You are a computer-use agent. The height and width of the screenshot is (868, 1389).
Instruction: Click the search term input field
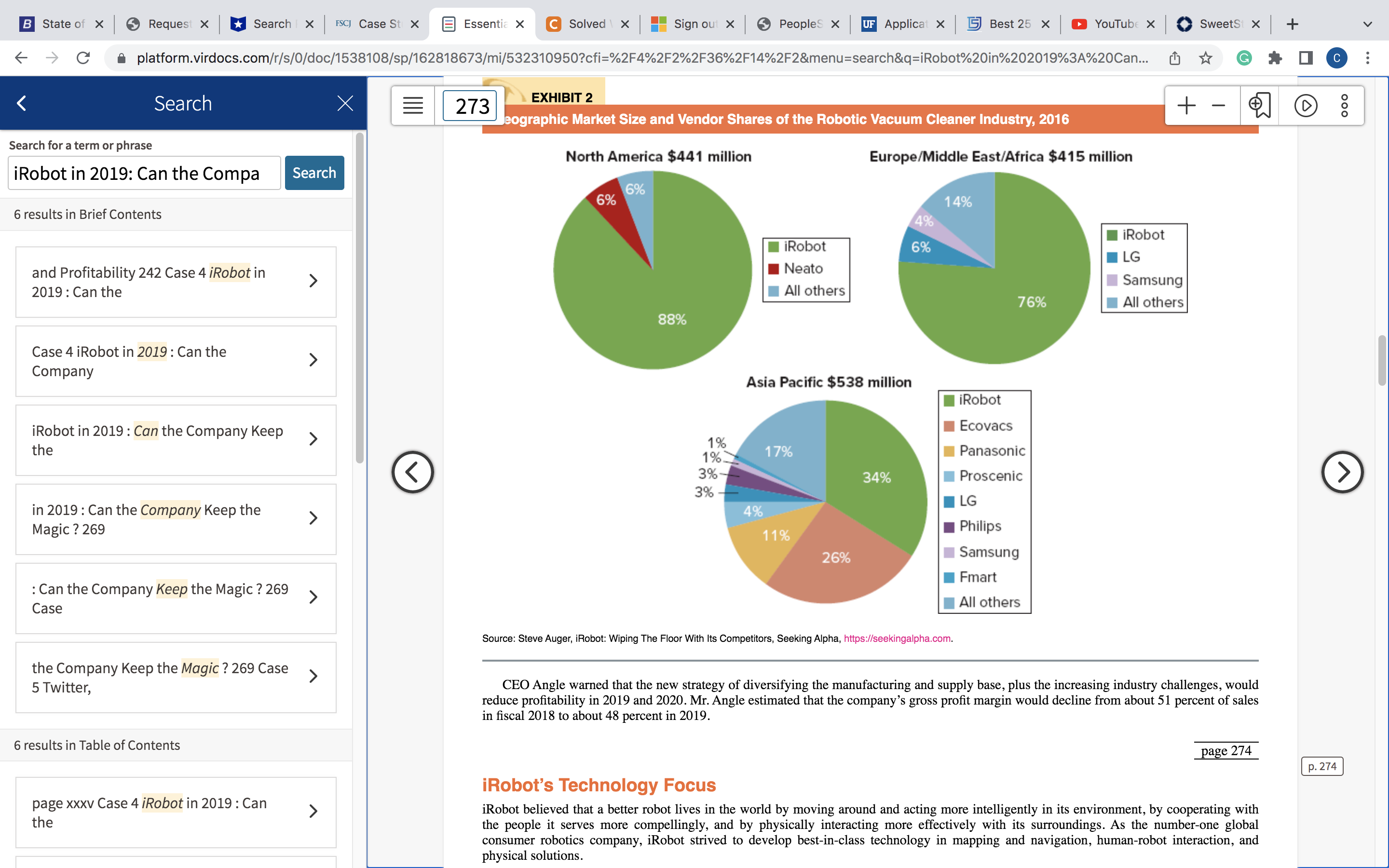tap(144, 173)
